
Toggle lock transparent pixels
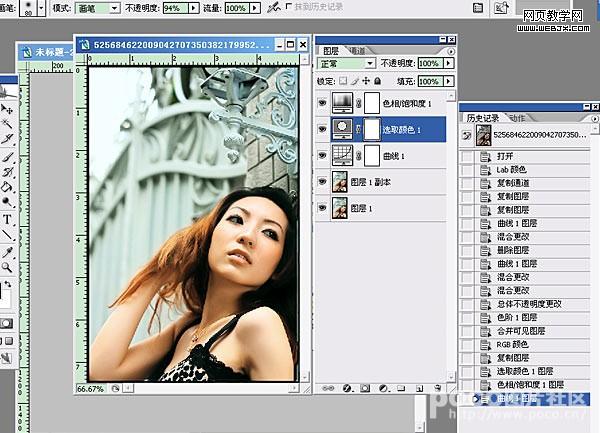click(343, 81)
